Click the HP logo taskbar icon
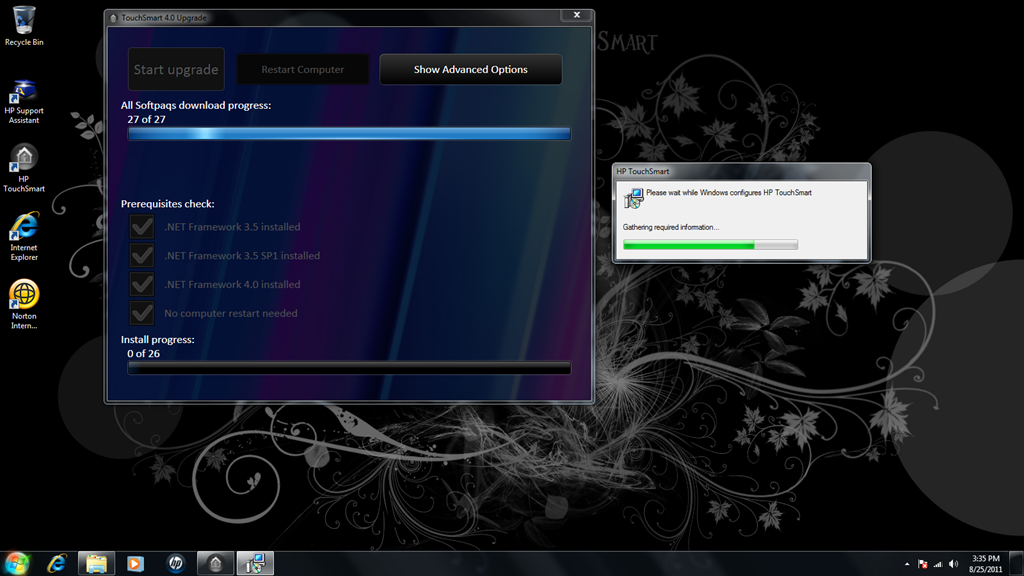Viewport: 1024px width, 576px height. (176, 563)
